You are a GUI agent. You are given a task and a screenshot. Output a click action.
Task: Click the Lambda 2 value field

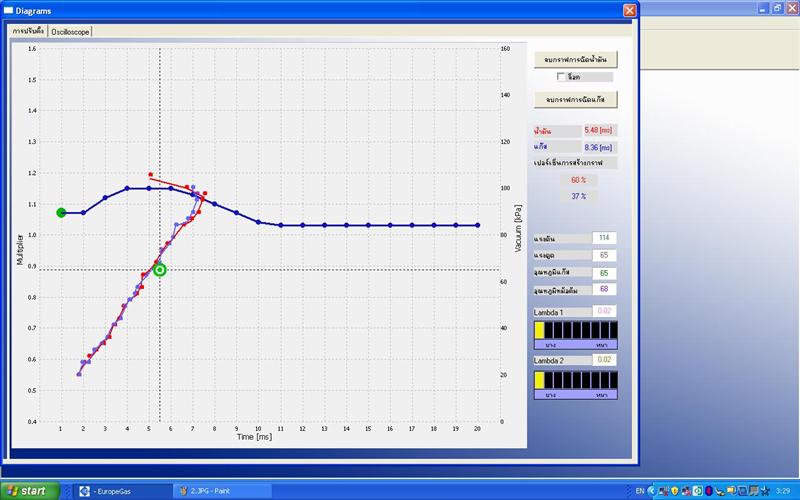pos(604,360)
